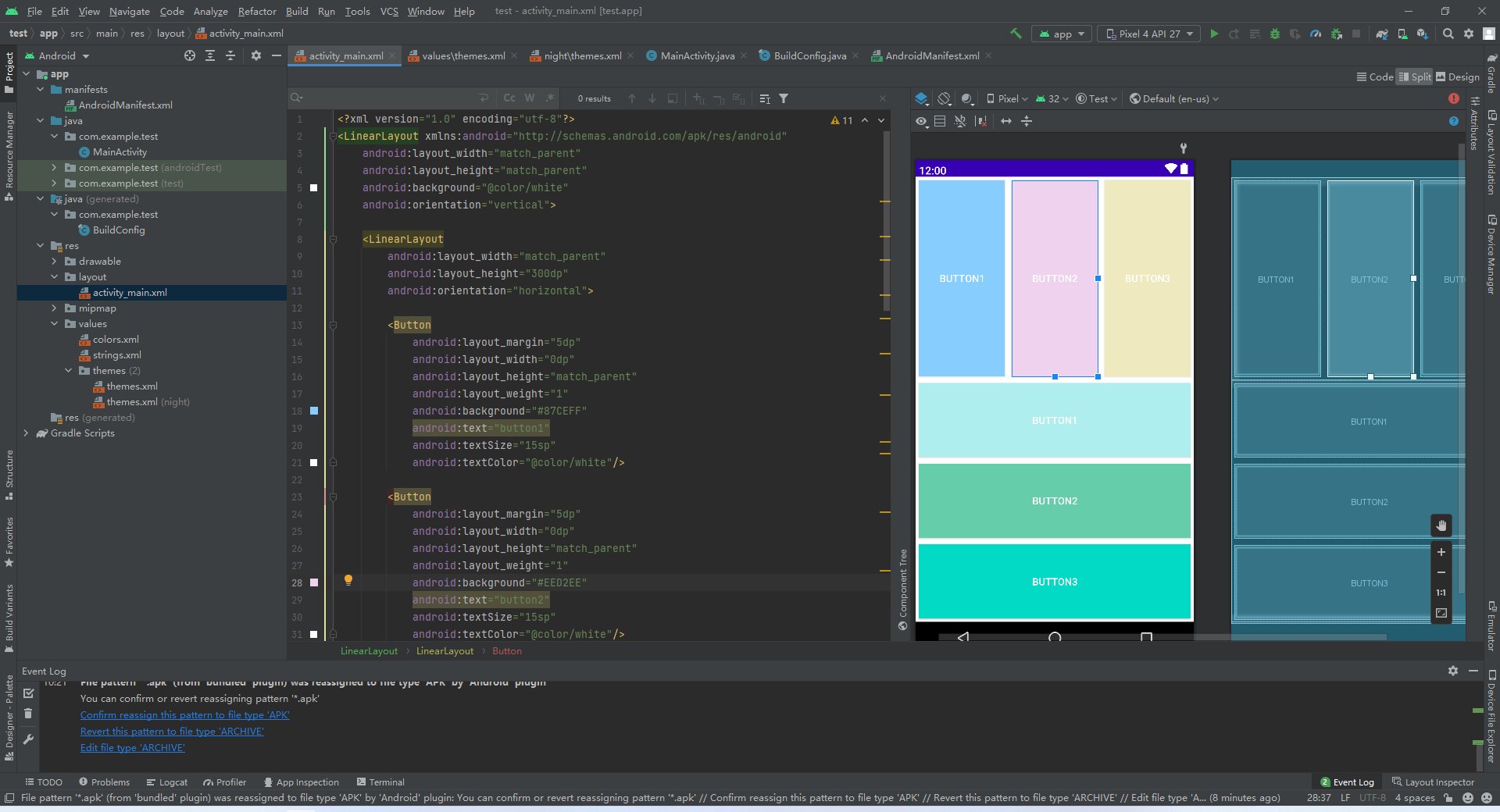Screen dimensions: 1500x812
Task: Click Confirm reassign pattern to APK link
Action: [x=184, y=715]
